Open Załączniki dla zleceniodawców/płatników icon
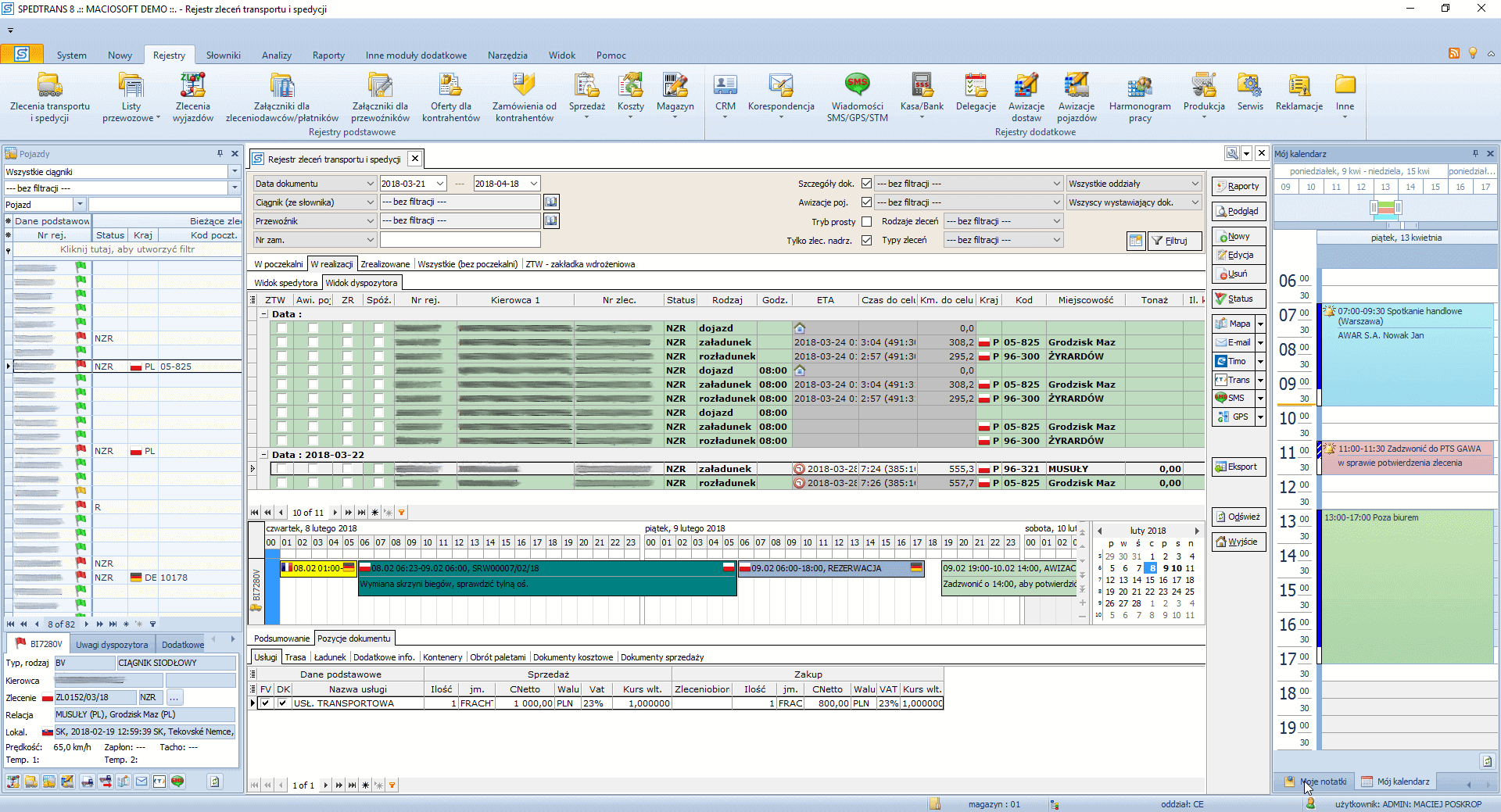Image resolution: width=1501 pixels, height=812 pixels. [282, 97]
